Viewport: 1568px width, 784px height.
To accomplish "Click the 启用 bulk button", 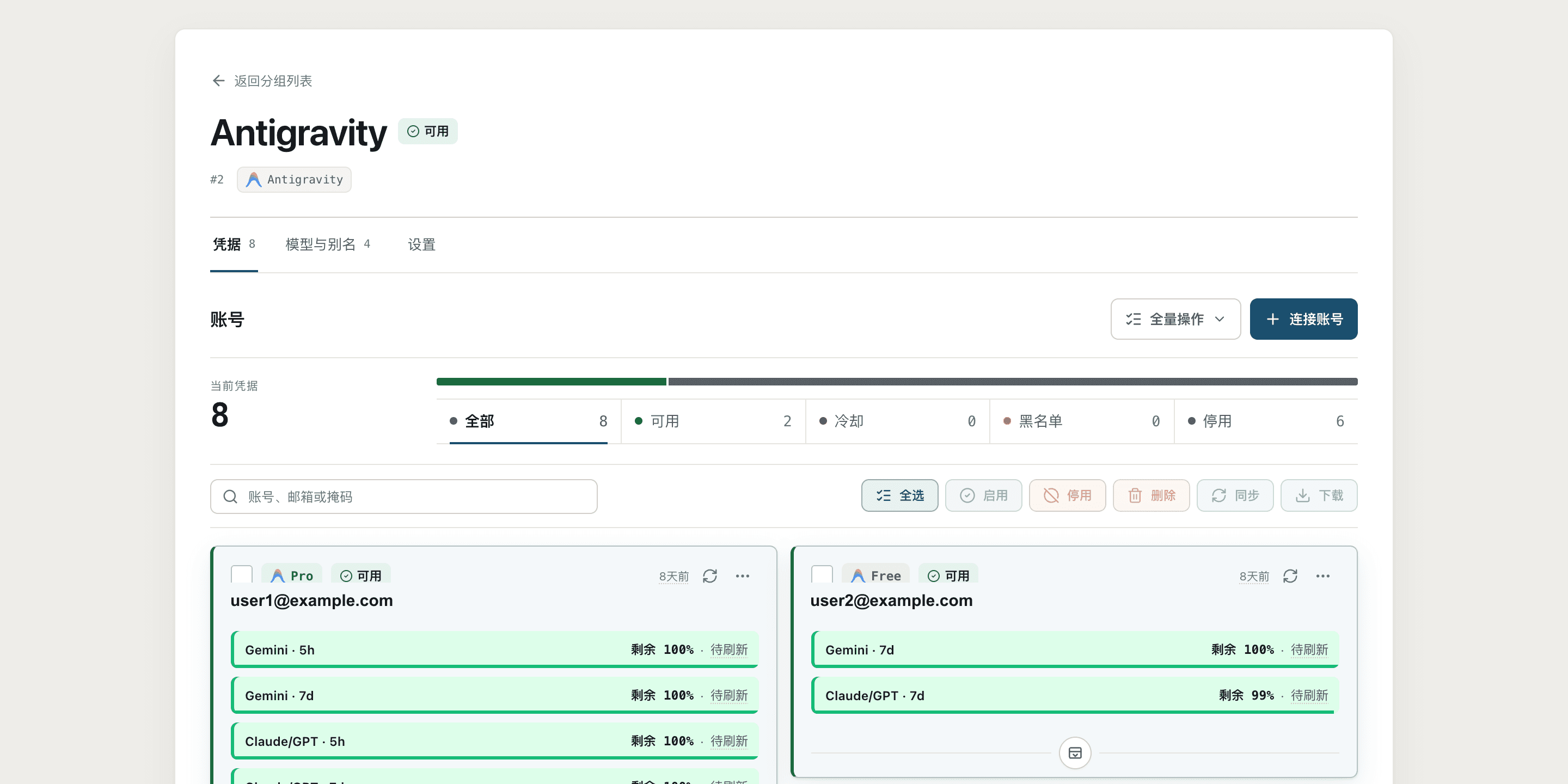I will pyautogui.click(x=984, y=495).
